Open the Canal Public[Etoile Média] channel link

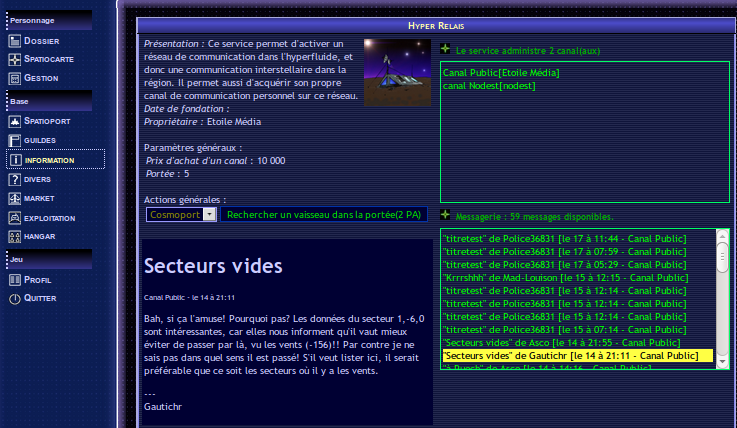(501, 73)
